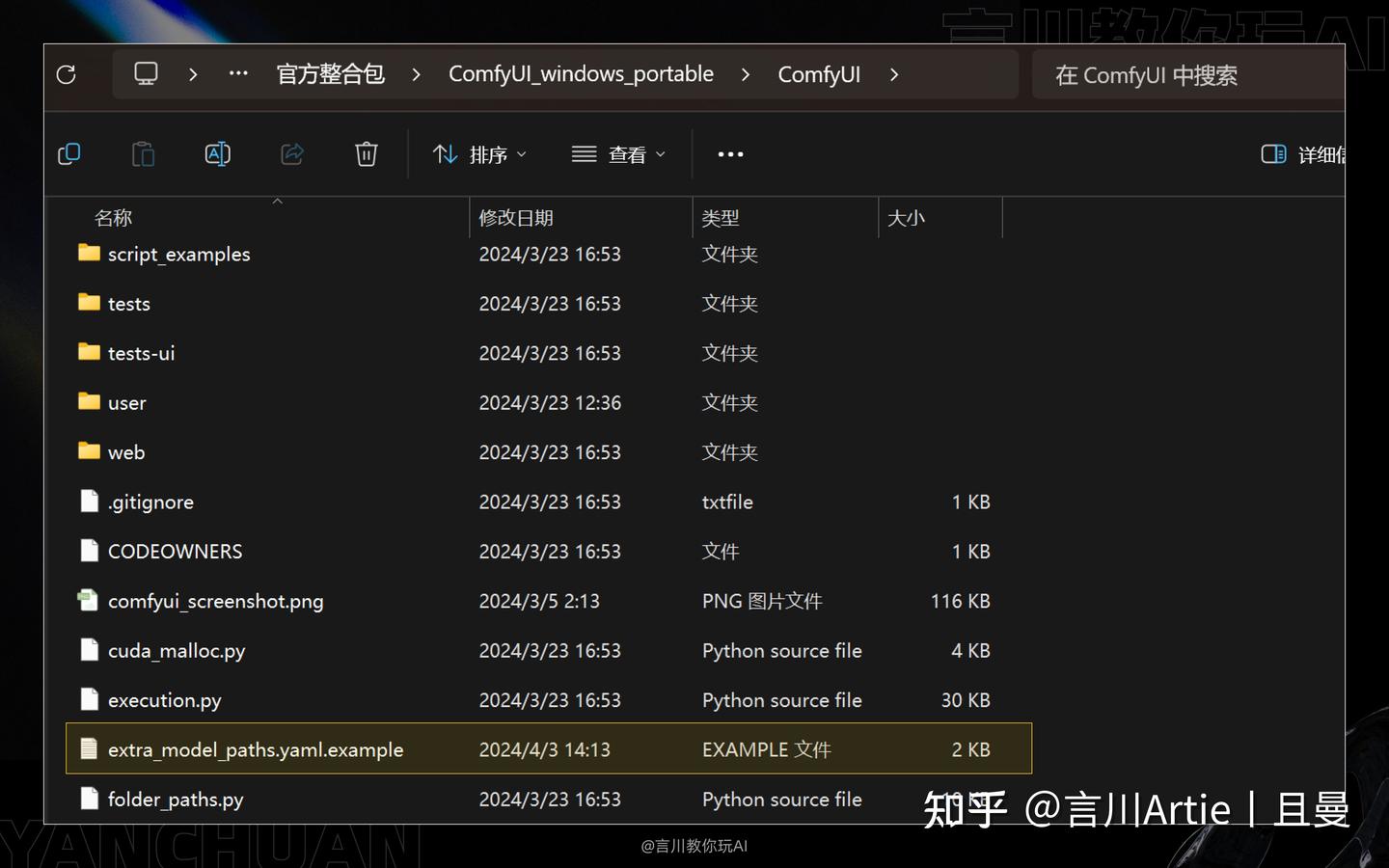Expand chevron after ComfyUI breadcrumb
The height and width of the screenshot is (868, 1389).
tap(894, 74)
